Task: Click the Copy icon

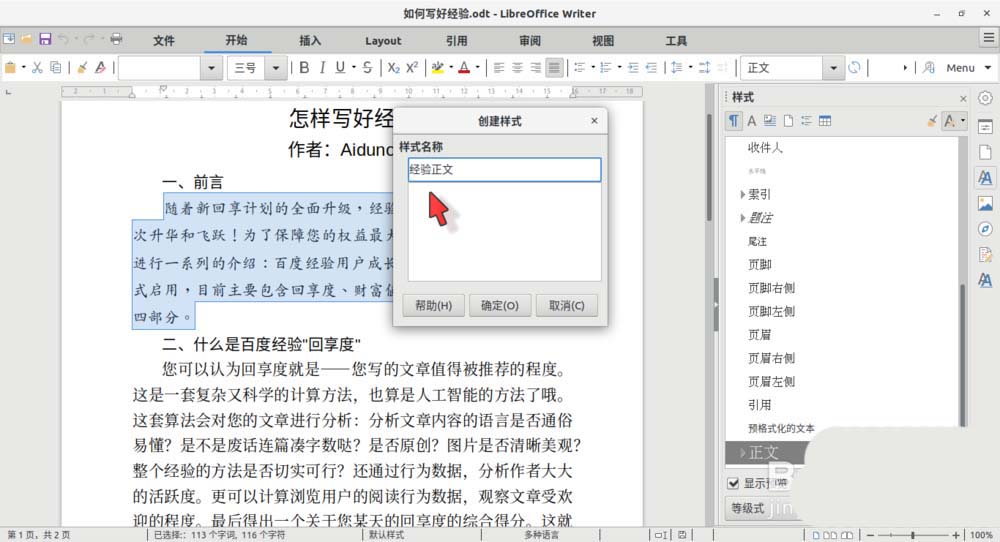Action: point(55,68)
